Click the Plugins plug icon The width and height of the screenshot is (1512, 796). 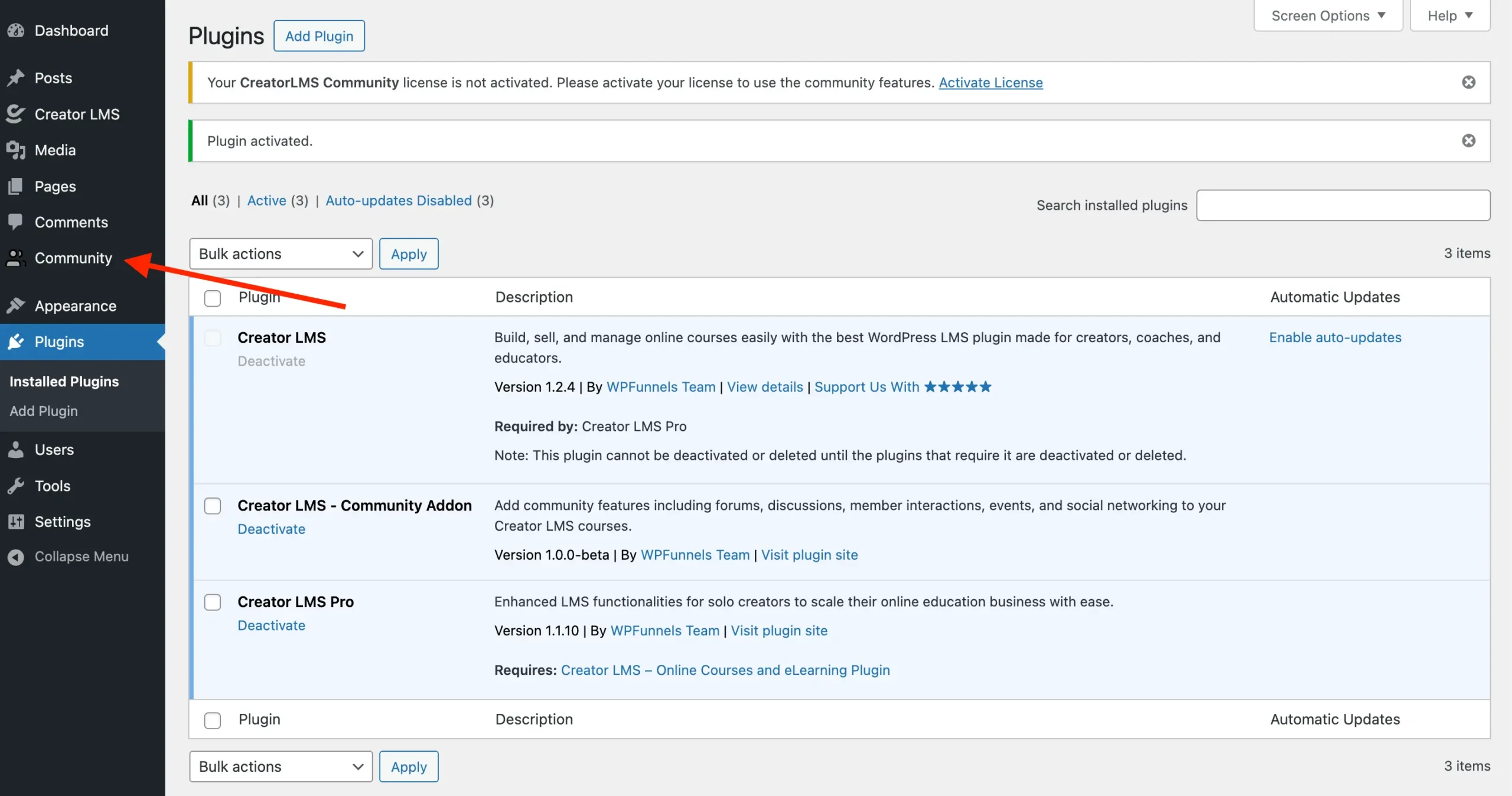(16, 342)
